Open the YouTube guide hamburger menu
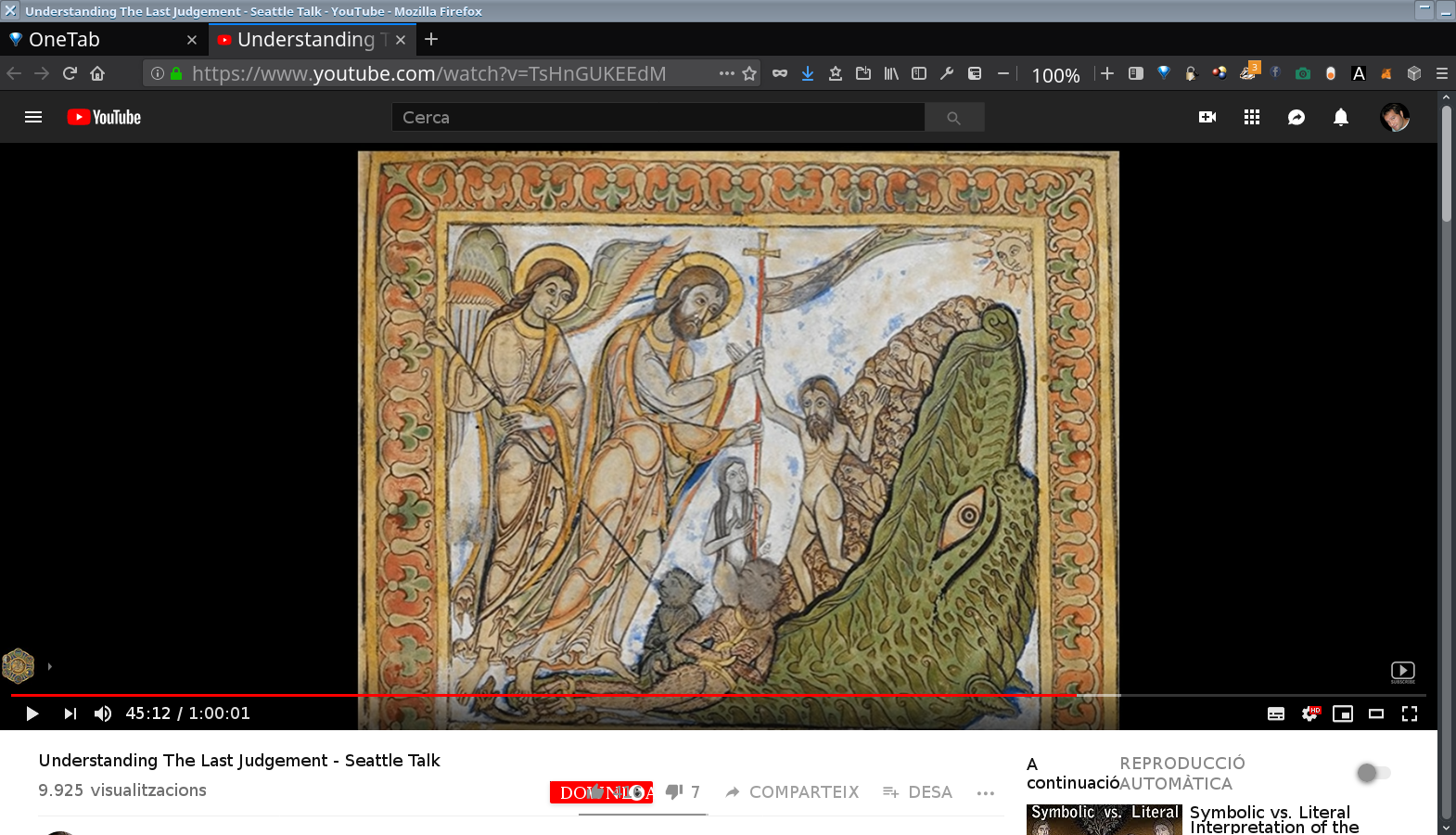Image resolution: width=1456 pixels, height=835 pixels. (33, 117)
